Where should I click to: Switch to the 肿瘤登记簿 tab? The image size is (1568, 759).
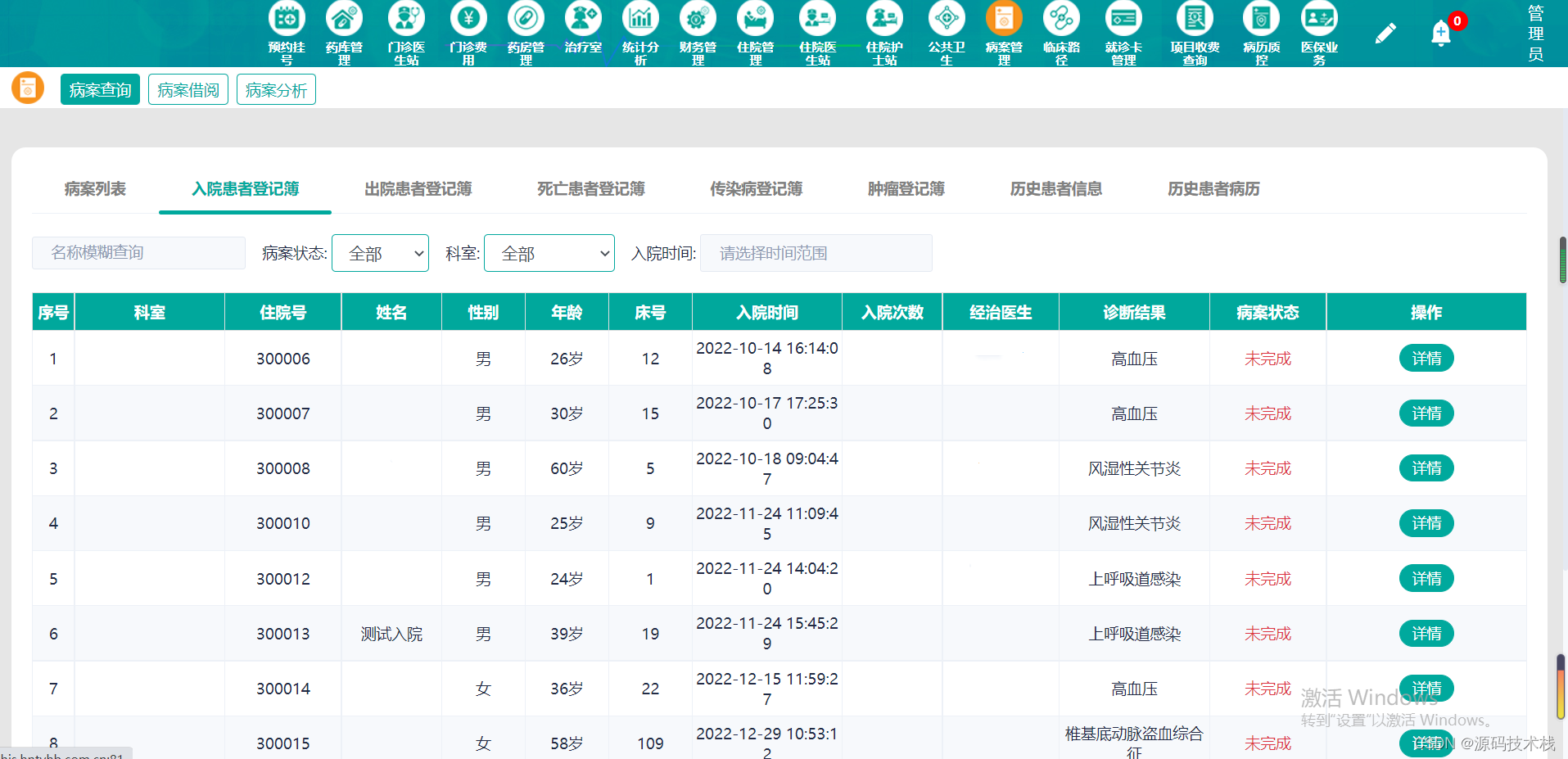[906, 189]
